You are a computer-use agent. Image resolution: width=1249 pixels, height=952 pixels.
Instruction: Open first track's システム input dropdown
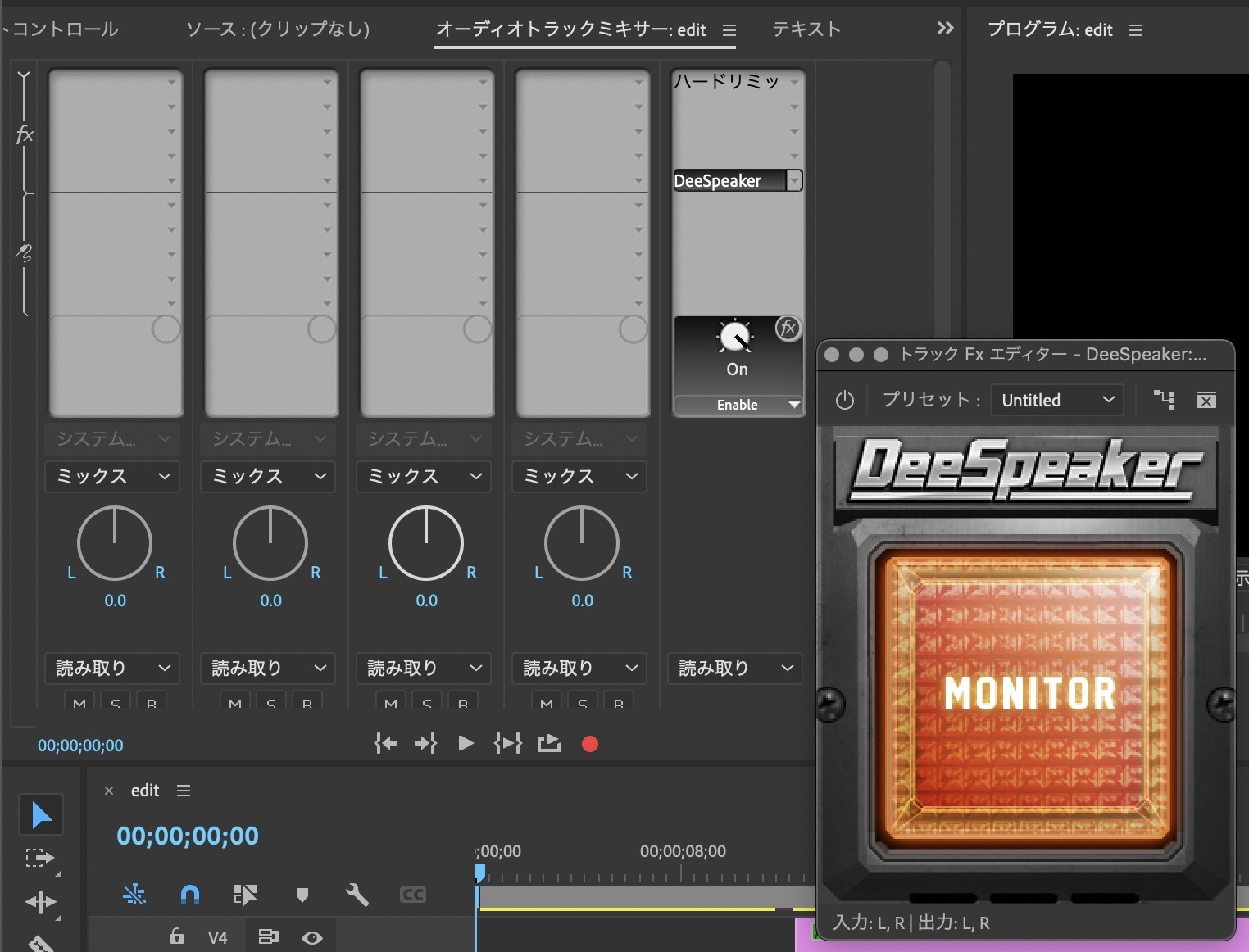click(x=112, y=438)
